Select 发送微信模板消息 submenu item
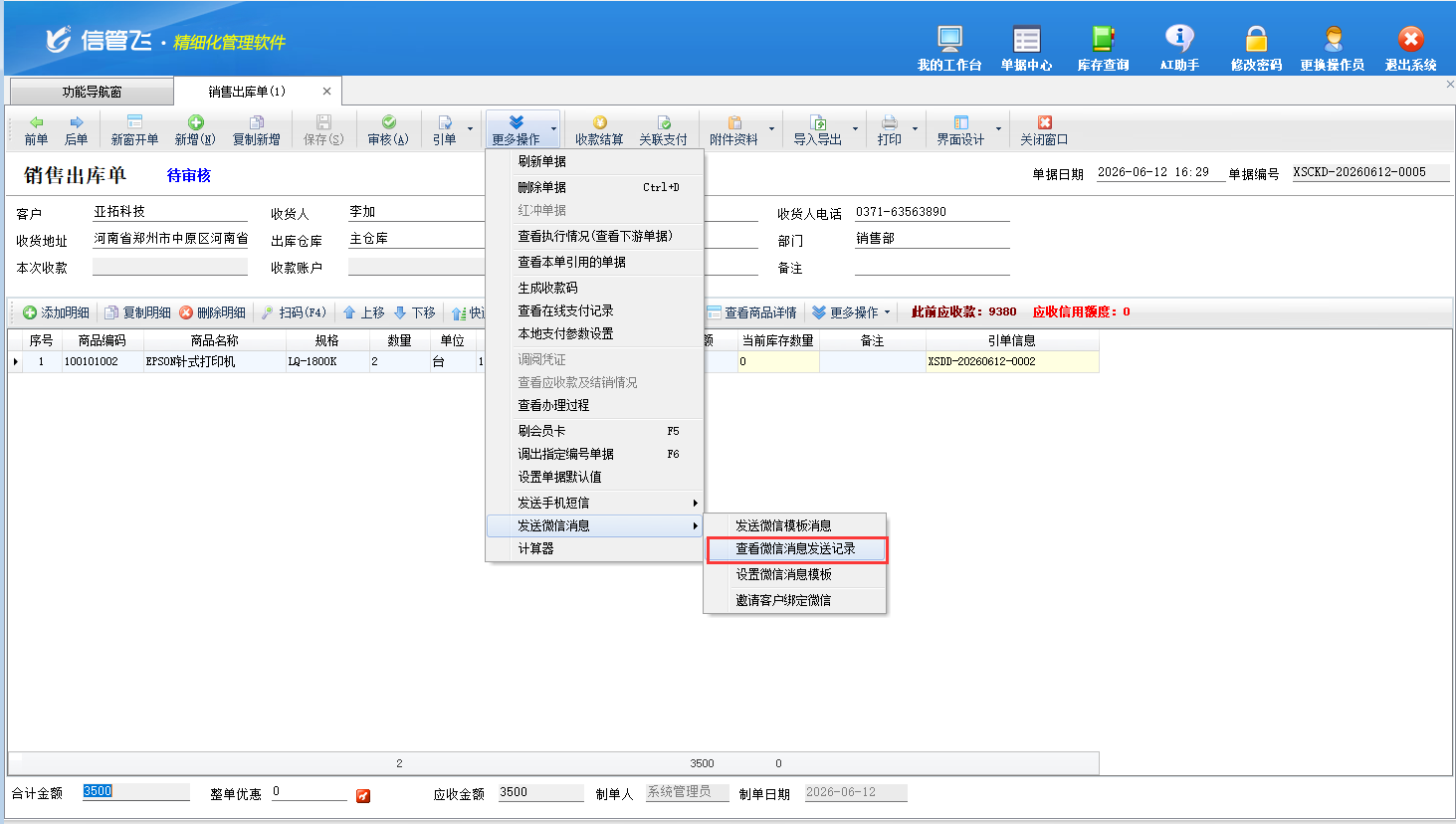Screen dimensions: 1456x824 795,525
